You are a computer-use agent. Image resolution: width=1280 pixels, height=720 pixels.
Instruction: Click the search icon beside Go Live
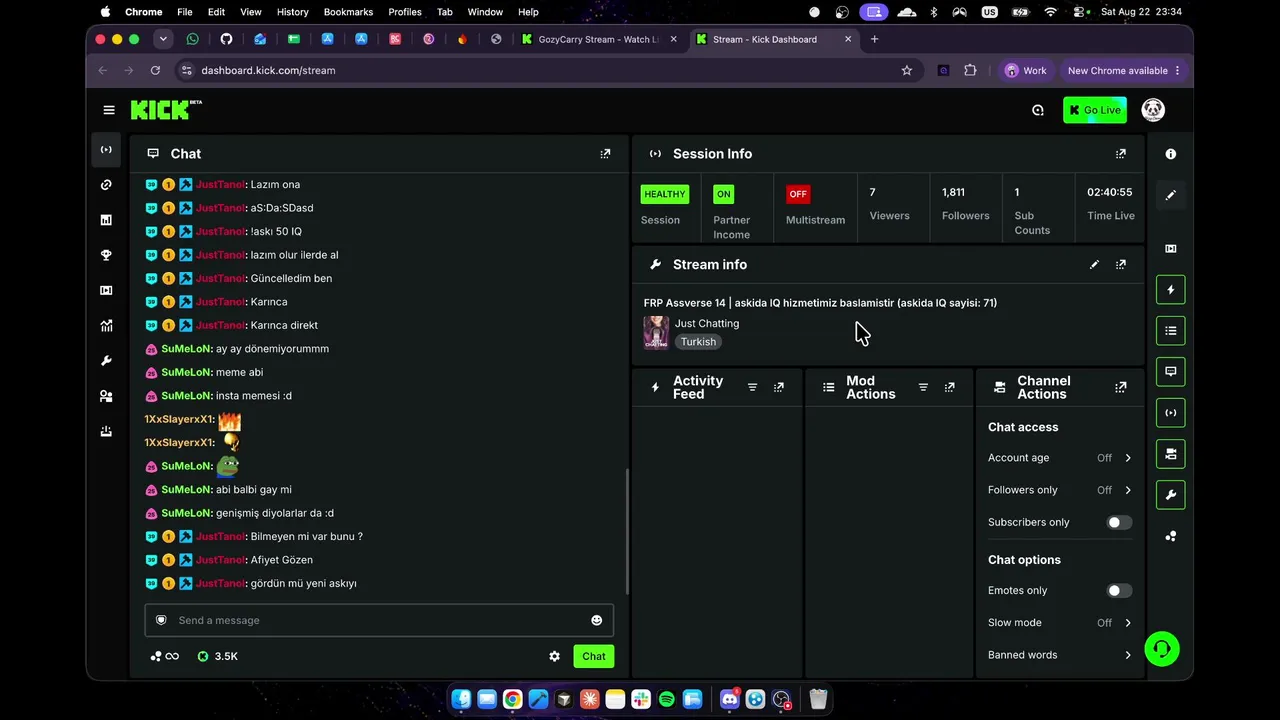(x=1038, y=110)
